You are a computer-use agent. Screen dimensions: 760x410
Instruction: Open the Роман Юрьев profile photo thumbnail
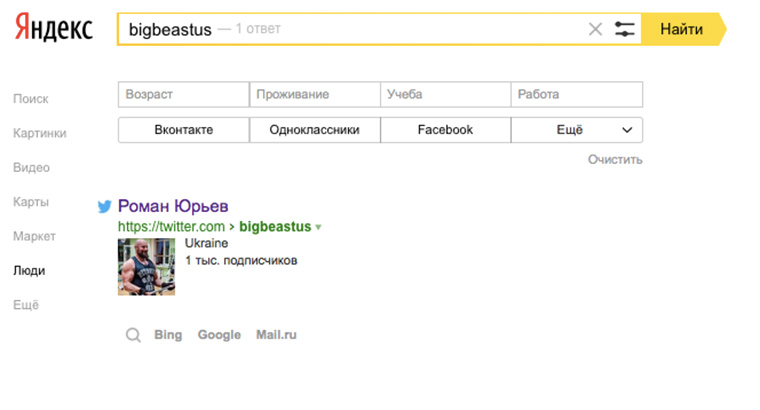point(146,266)
